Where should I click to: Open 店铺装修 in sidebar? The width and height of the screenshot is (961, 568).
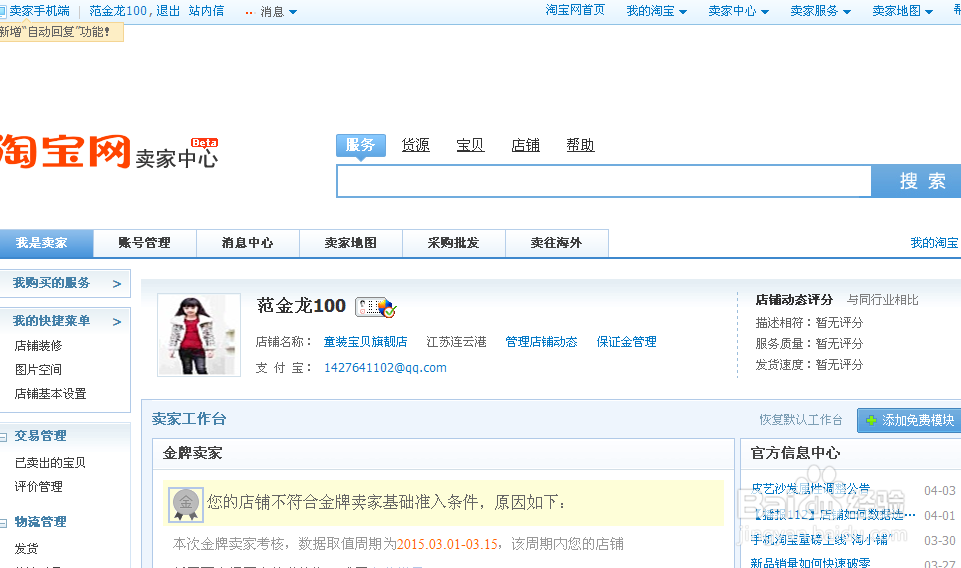click(x=39, y=346)
